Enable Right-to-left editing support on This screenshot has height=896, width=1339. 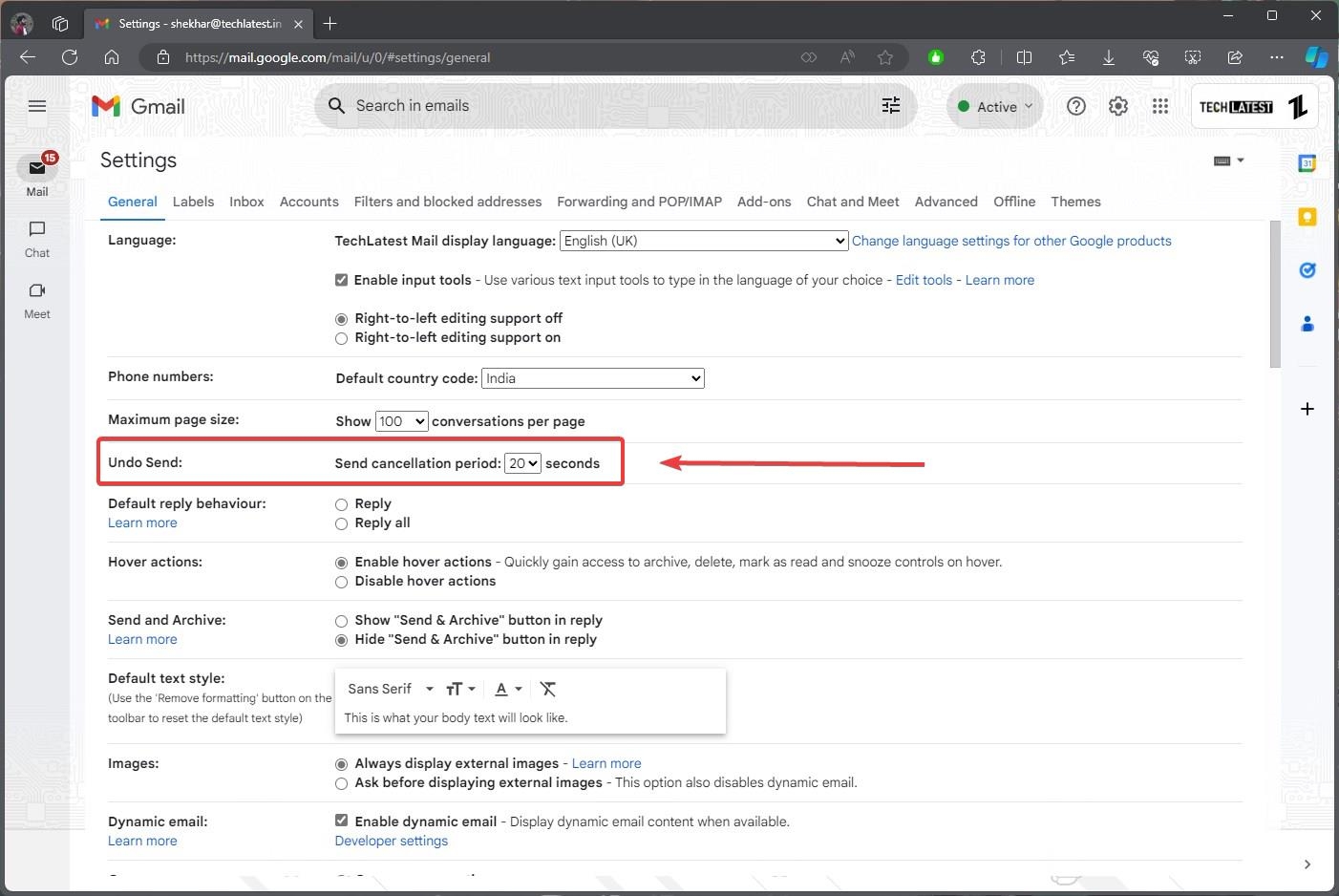(341, 338)
